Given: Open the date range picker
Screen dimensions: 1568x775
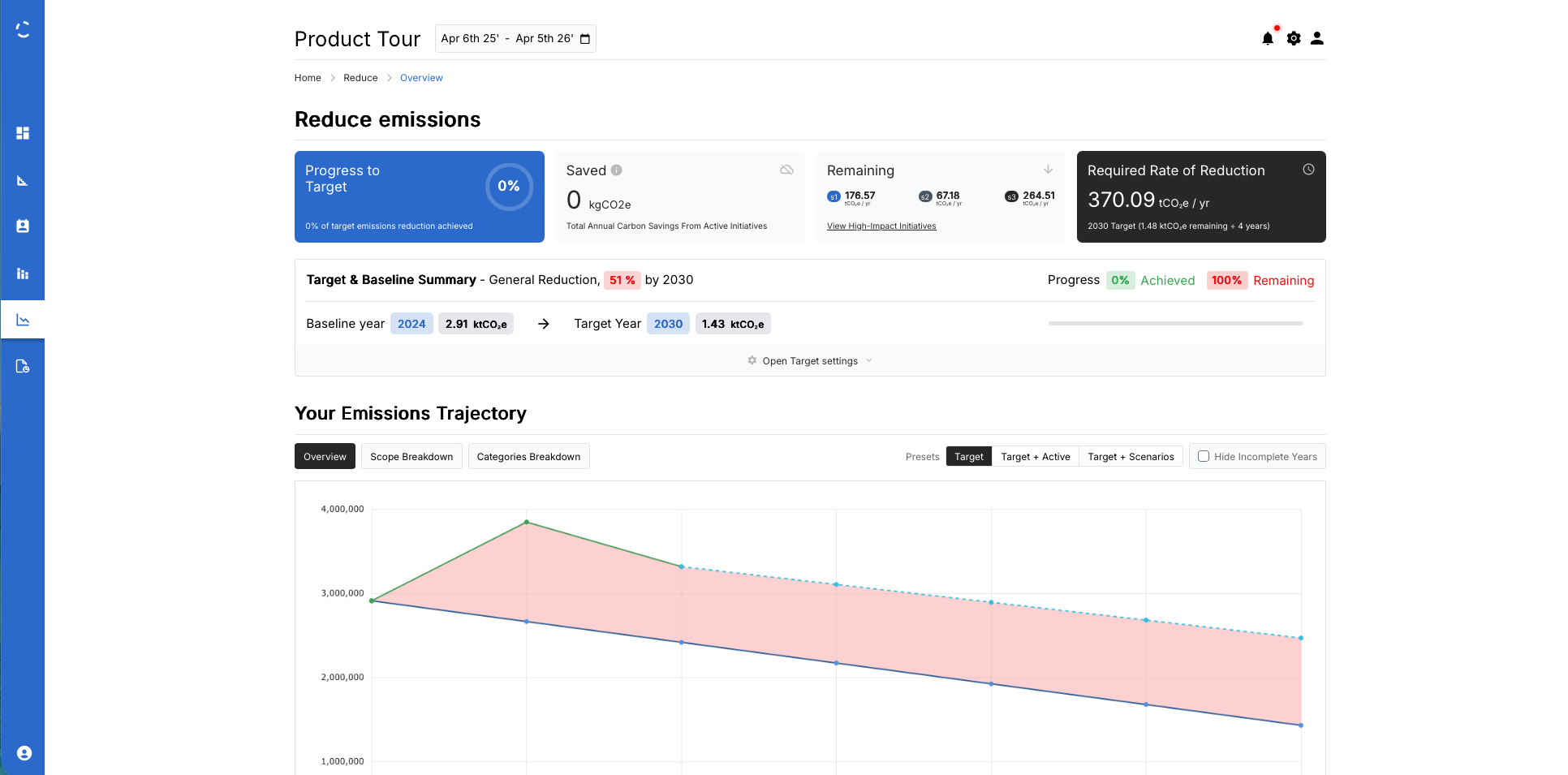Looking at the screenshot, I should coord(515,38).
